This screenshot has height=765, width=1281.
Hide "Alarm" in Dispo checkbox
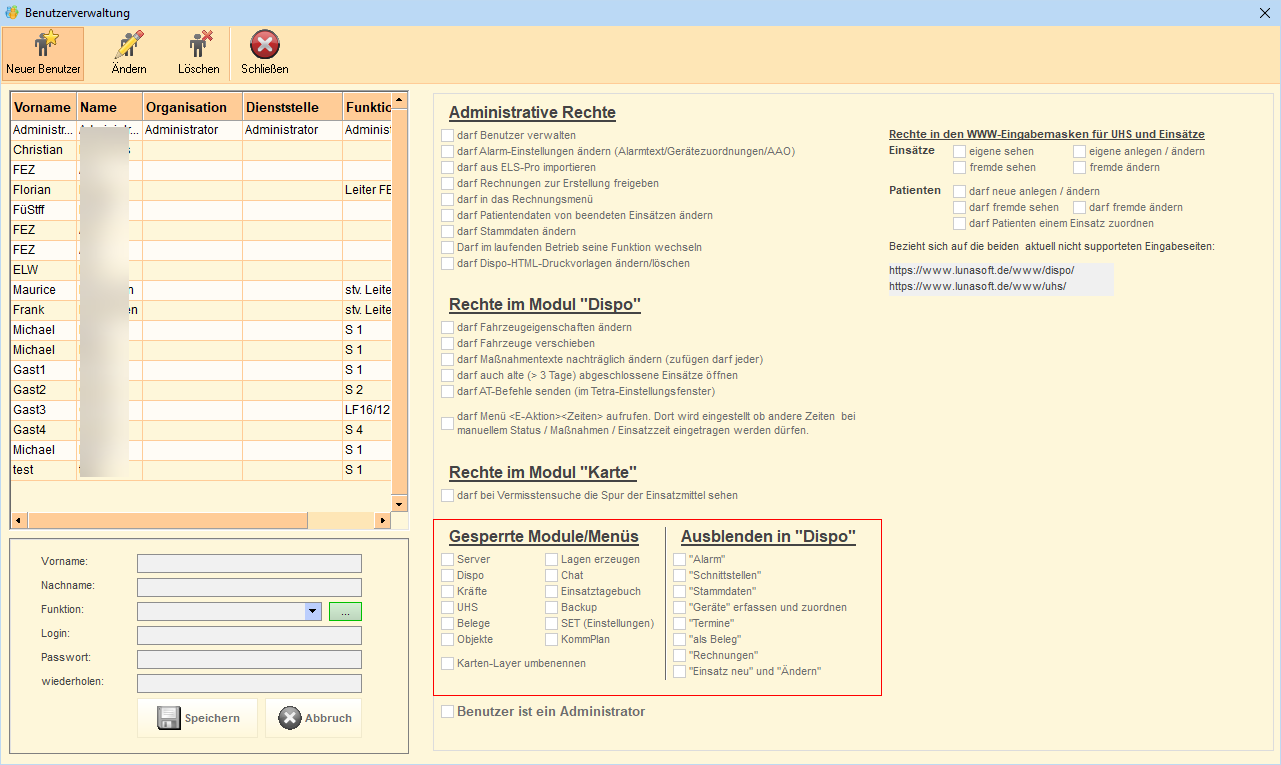[x=679, y=559]
